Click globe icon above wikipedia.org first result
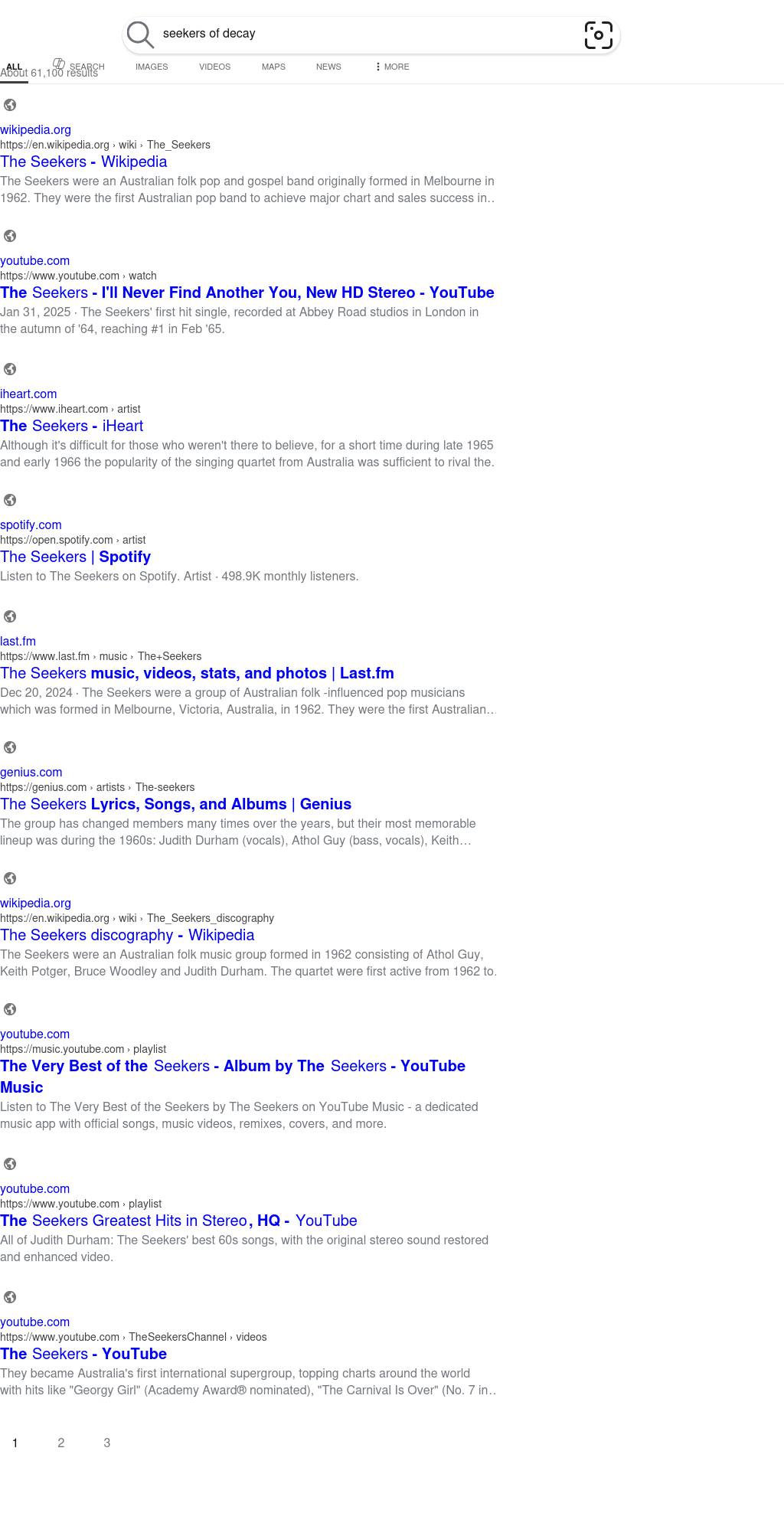784x1523 pixels. [x=10, y=105]
